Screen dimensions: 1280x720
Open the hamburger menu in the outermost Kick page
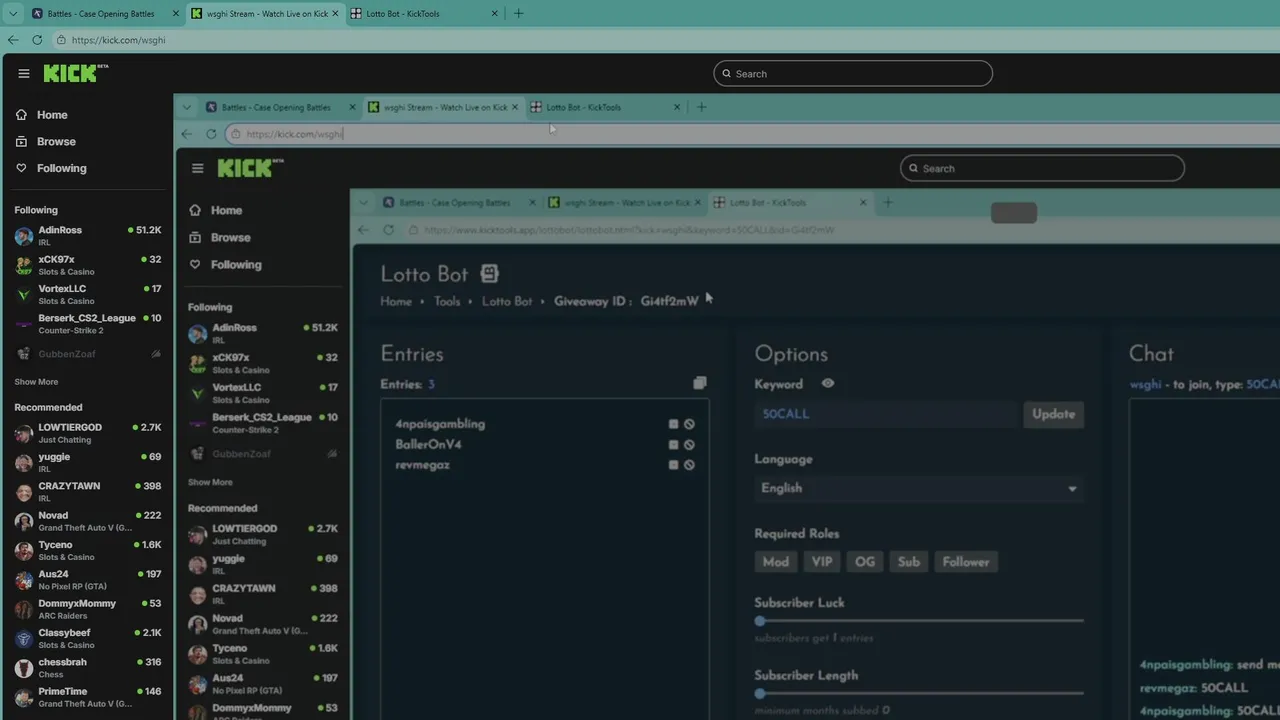point(24,73)
